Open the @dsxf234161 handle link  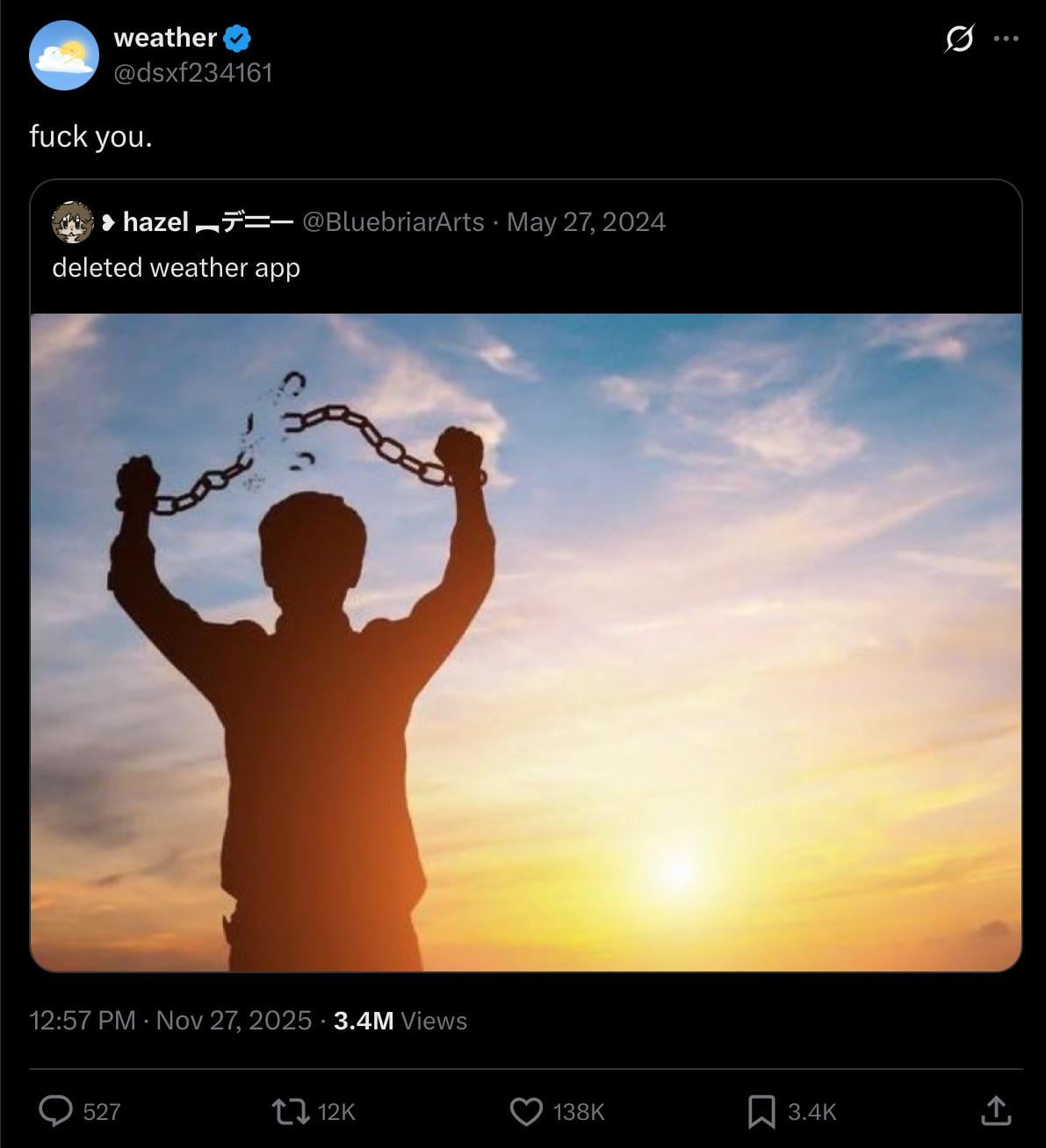click(x=193, y=73)
